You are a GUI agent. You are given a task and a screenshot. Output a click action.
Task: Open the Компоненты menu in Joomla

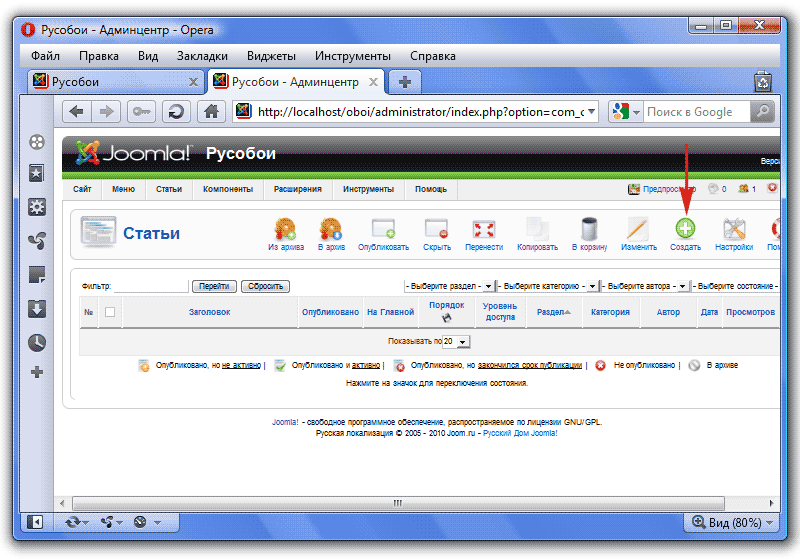point(227,189)
